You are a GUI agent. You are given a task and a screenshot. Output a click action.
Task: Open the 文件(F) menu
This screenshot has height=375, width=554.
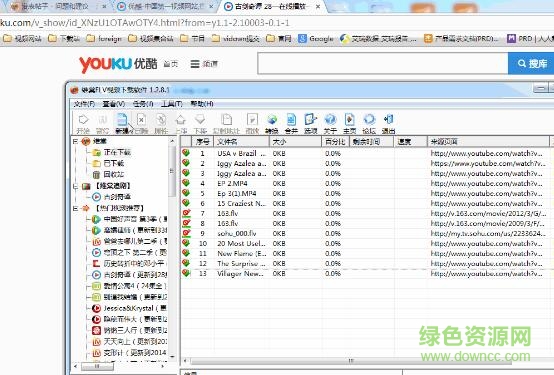(84, 104)
